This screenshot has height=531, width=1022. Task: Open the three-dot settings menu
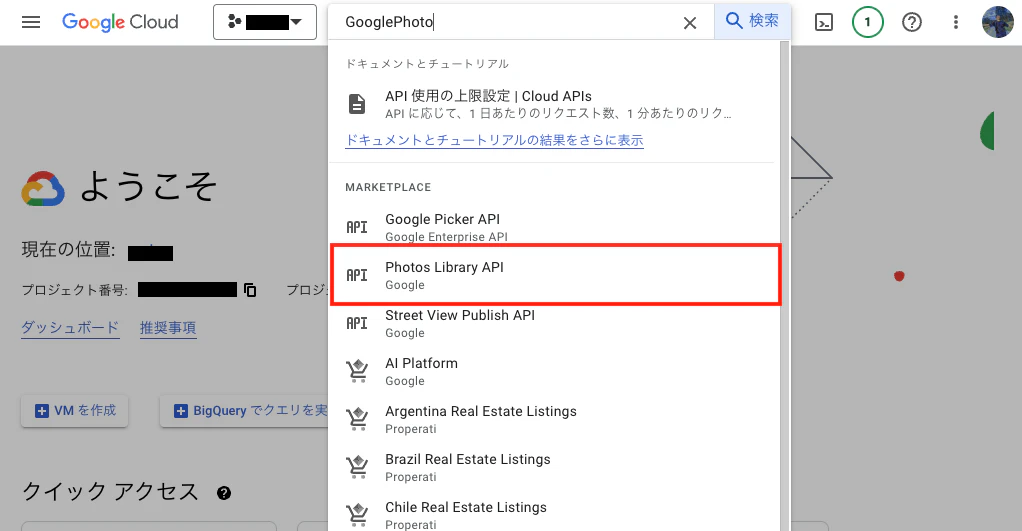(x=956, y=23)
